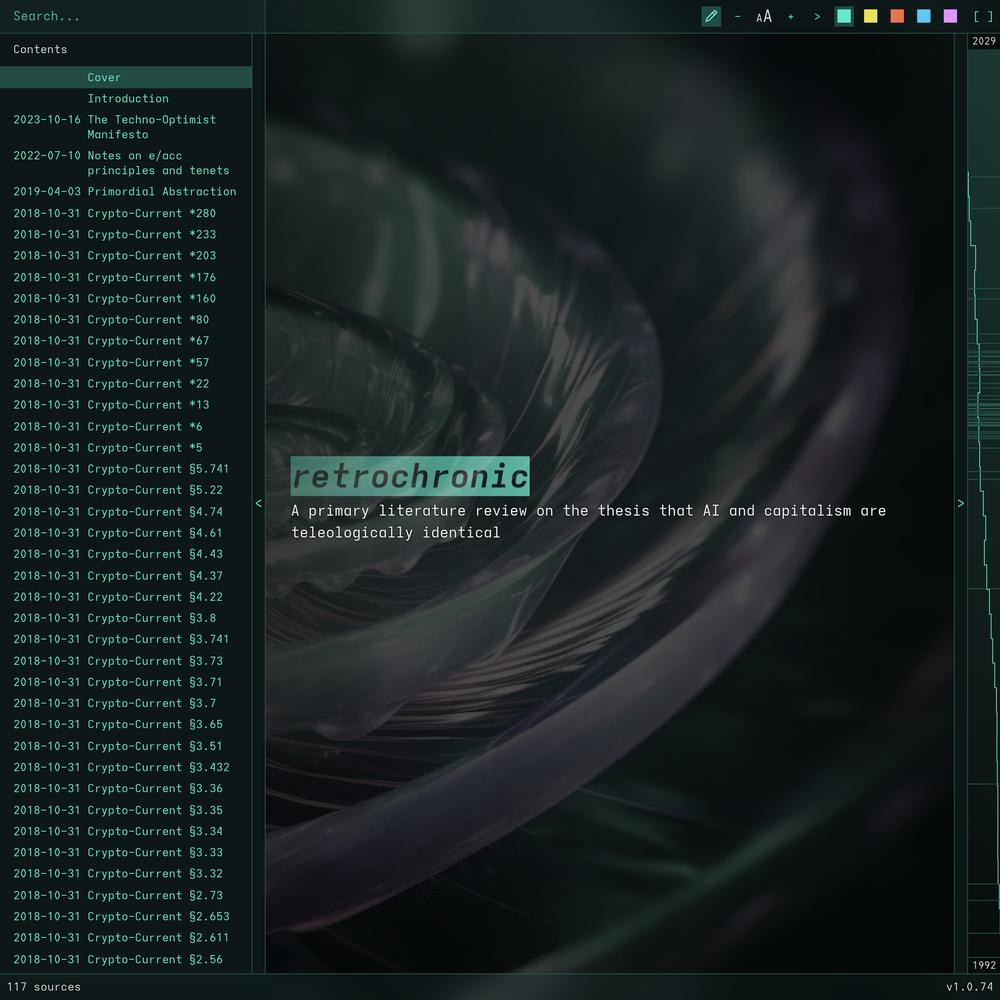Open Crypto-Current §5.22
The width and height of the screenshot is (1000, 1000).
click(126, 490)
